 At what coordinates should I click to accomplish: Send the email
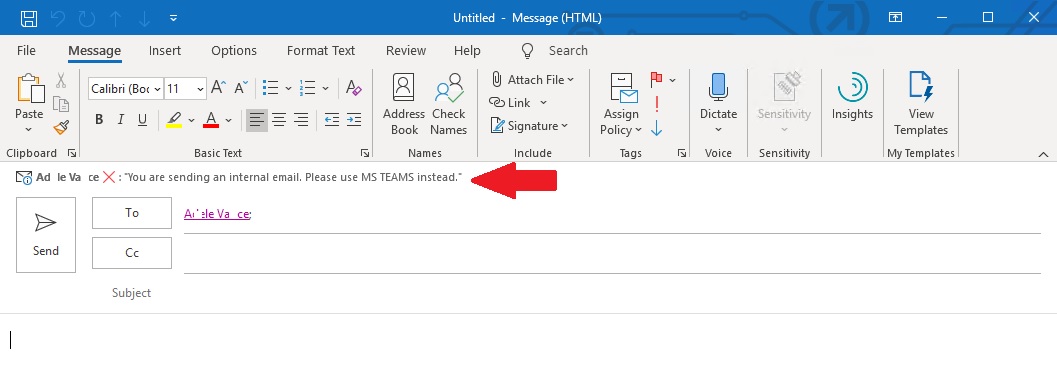[46, 235]
